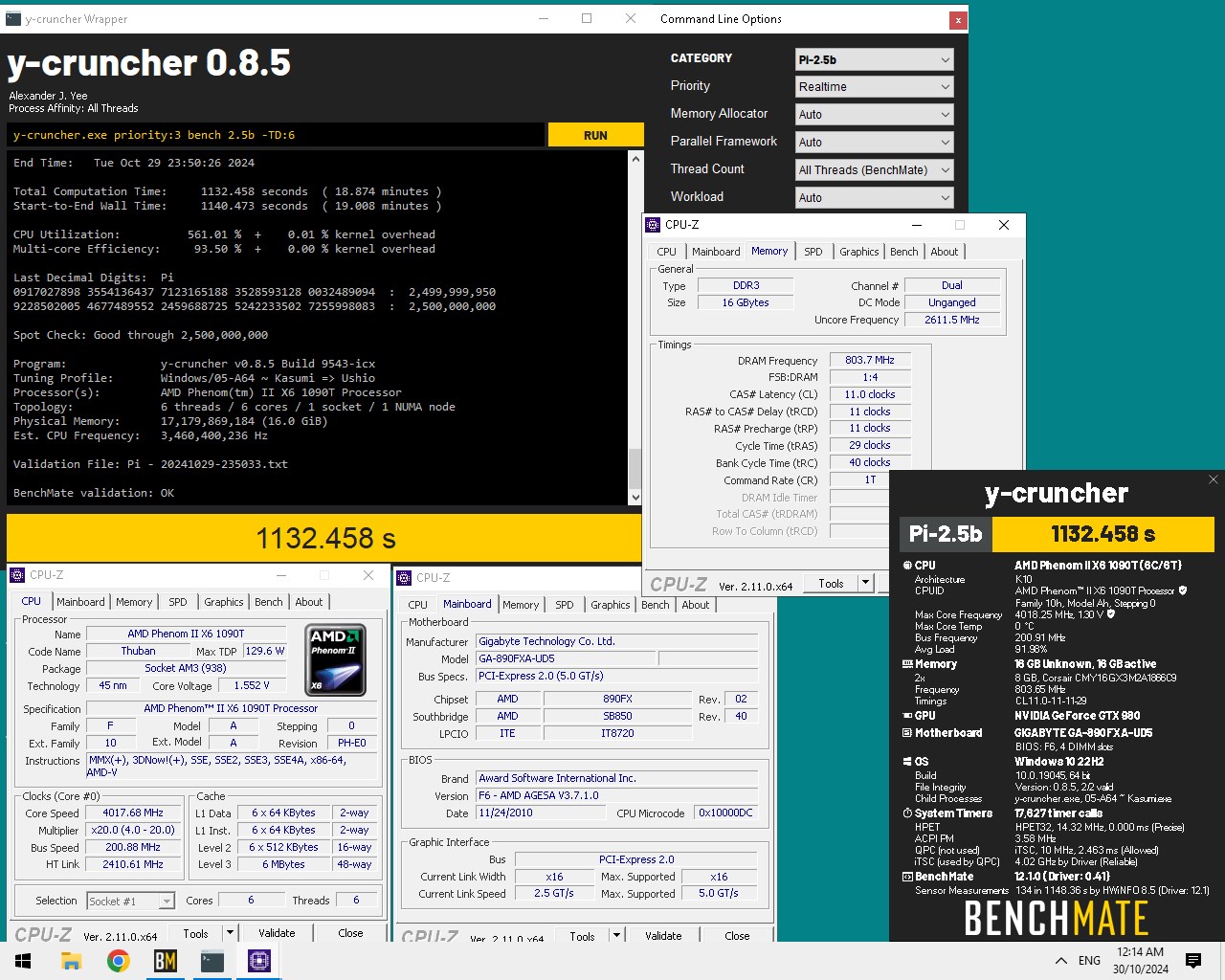Expand Tools arrow in CPU-Z Mainboard window
Viewport: 1225px width, 980px height.
tap(616, 936)
